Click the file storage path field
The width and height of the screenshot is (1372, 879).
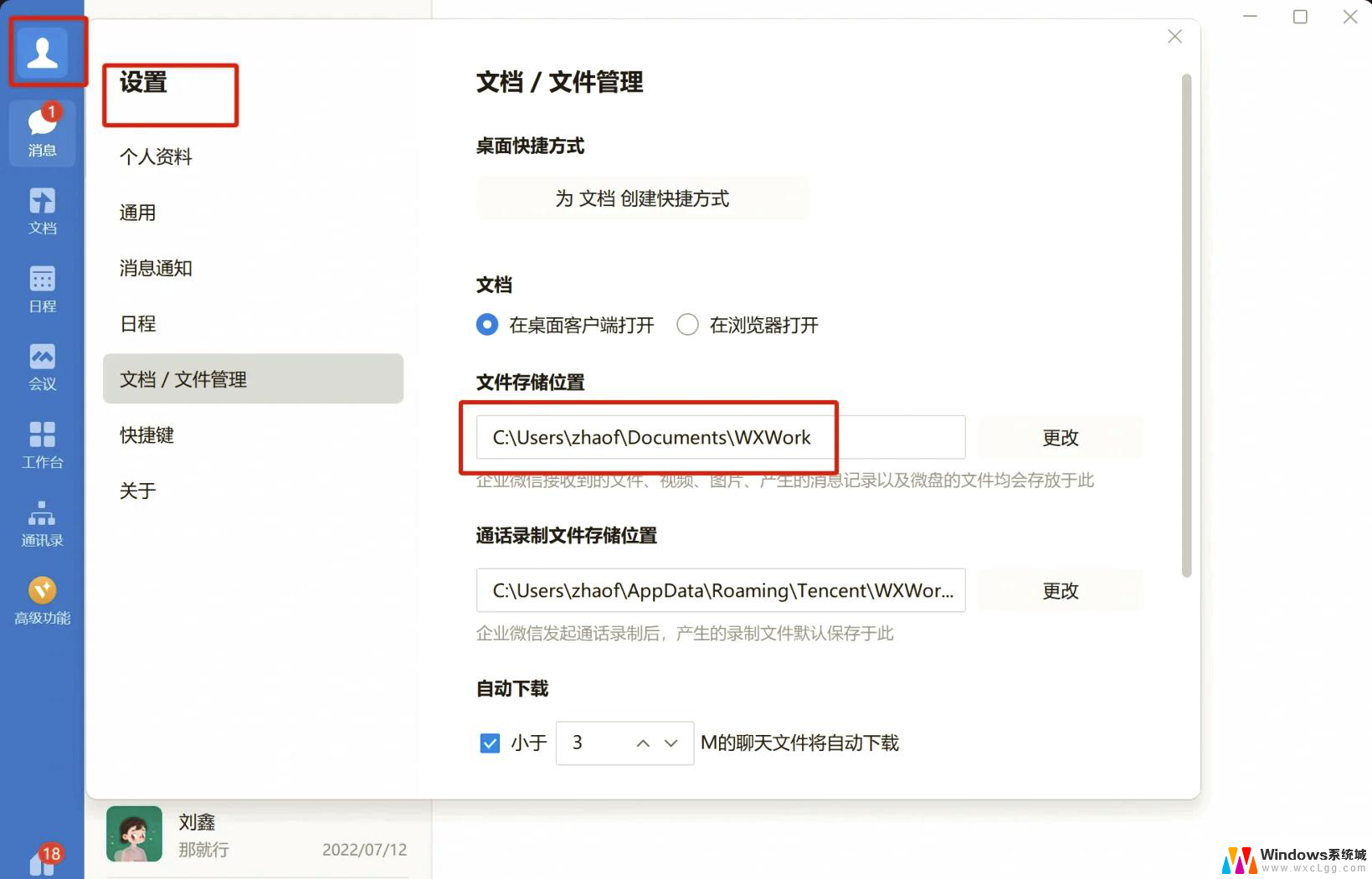pos(721,437)
